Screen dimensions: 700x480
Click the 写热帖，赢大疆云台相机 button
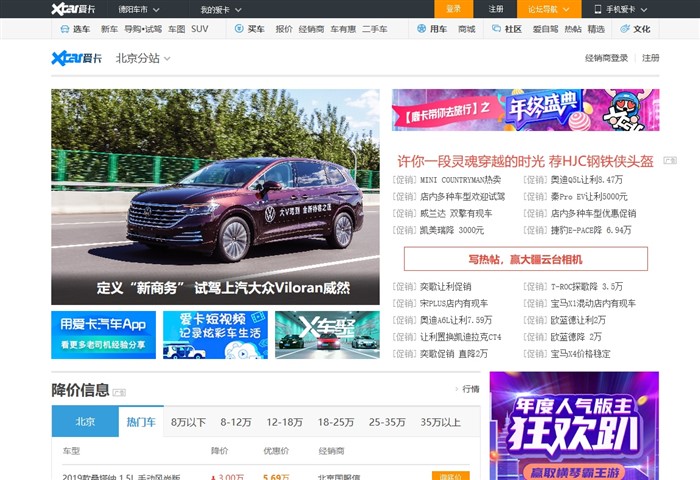coord(525,259)
